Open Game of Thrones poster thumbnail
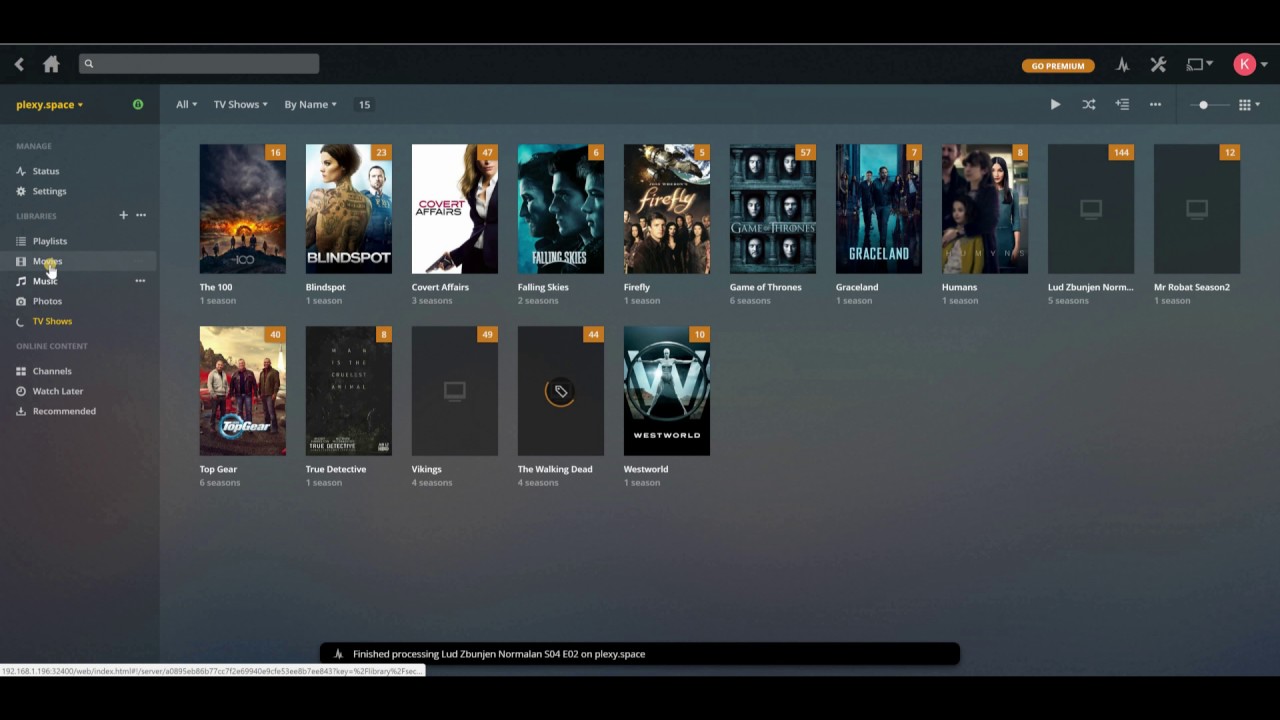Image resolution: width=1280 pixels, height=720 pixels. pos(772,209)
